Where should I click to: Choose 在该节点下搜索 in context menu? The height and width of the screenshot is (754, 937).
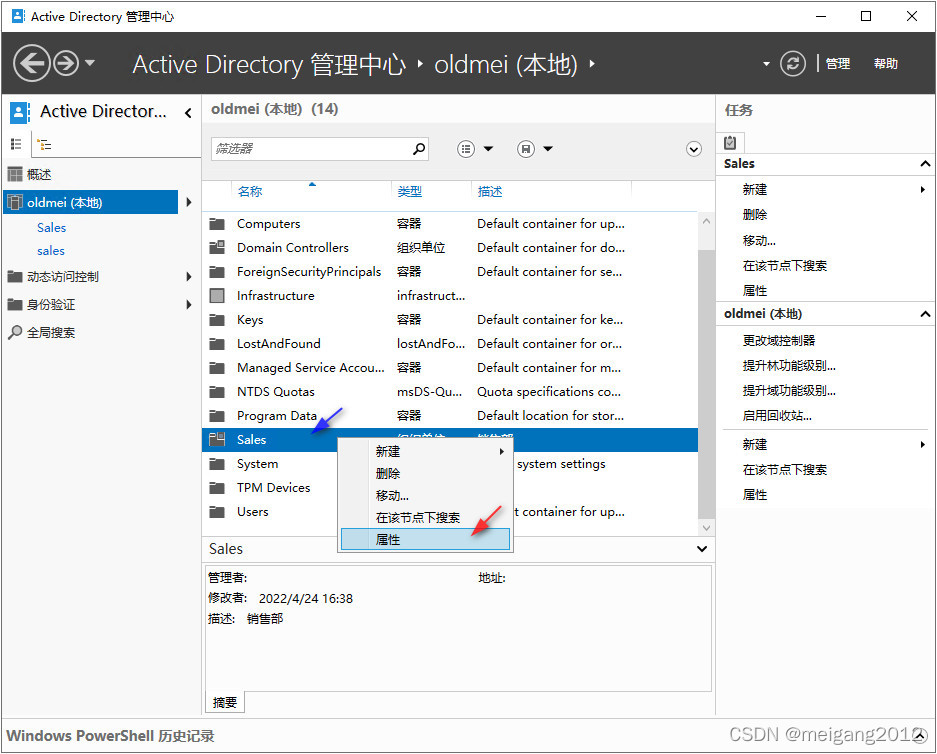(425, 517)
